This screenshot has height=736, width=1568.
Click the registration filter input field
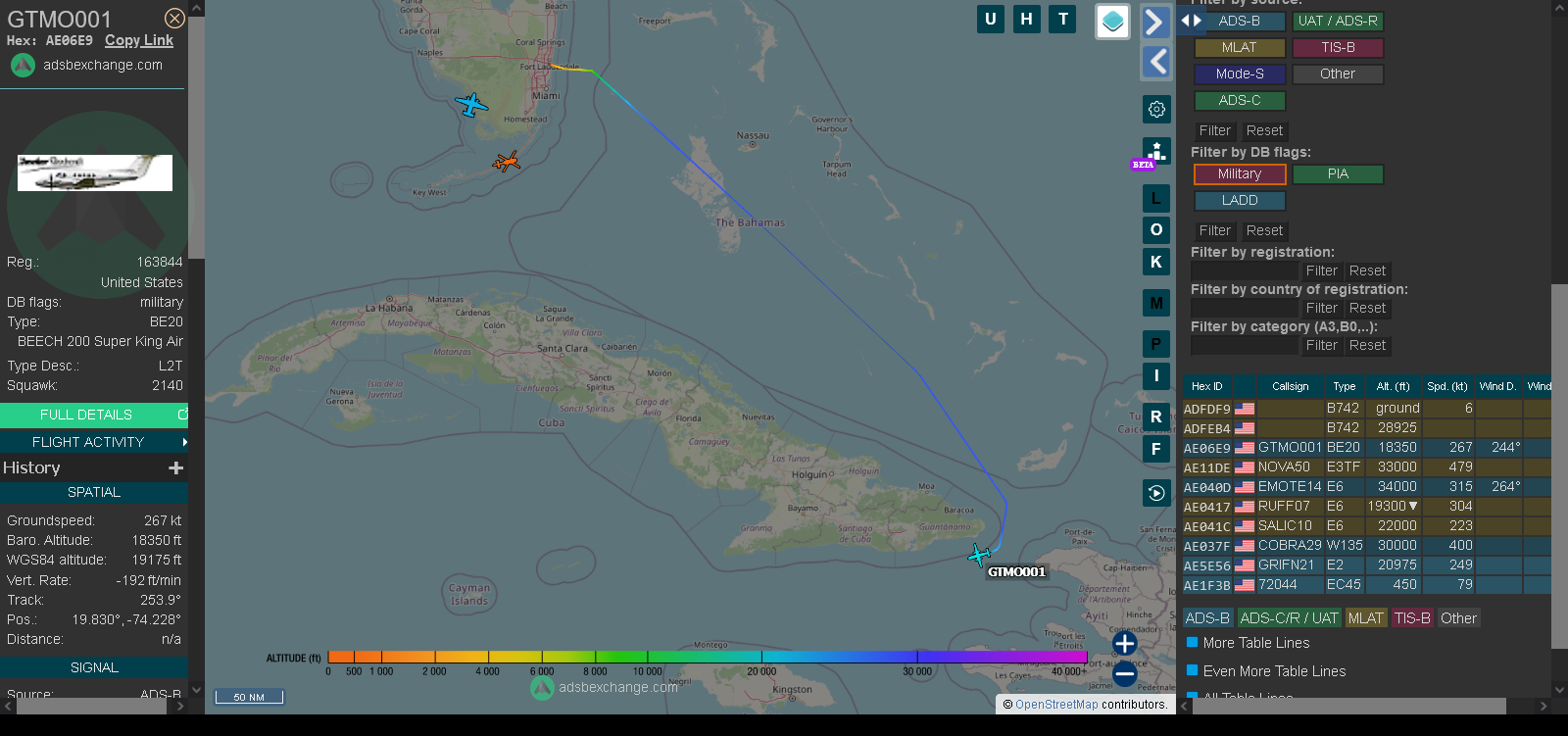[x=1245, y=270]
